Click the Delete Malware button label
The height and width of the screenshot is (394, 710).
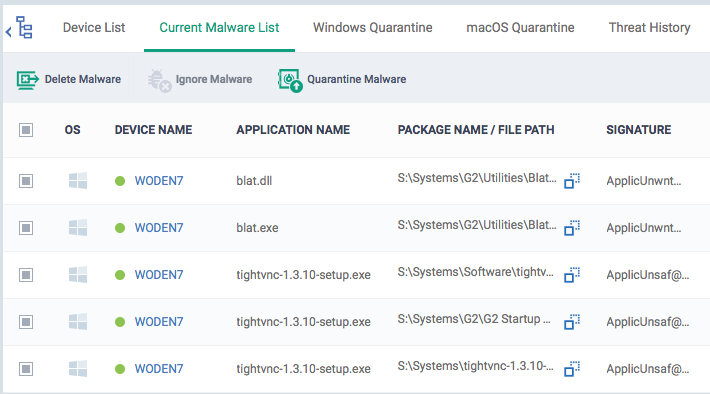click(x=83, y=79)
